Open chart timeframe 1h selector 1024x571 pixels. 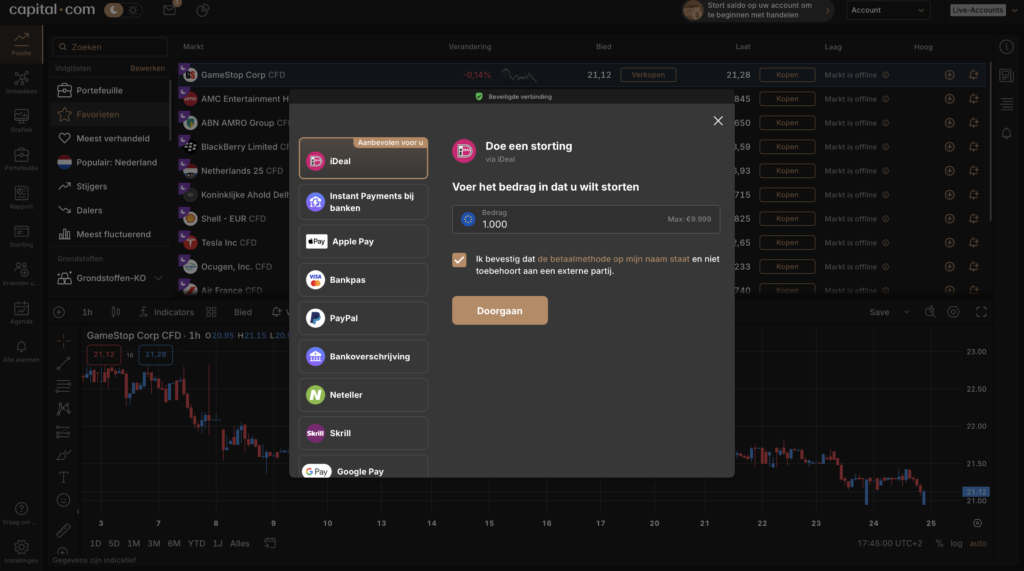tap(87, 312)
